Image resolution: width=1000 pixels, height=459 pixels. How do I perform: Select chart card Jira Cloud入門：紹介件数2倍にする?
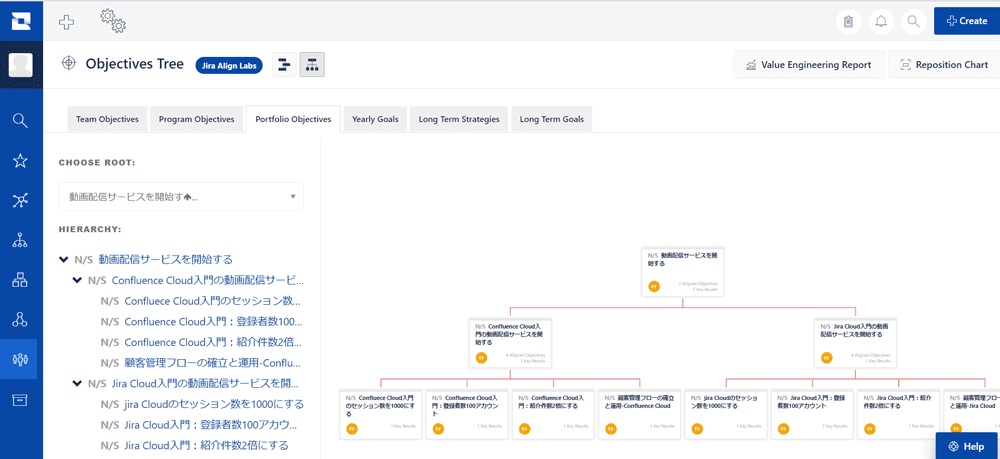(x=899, y=414)
